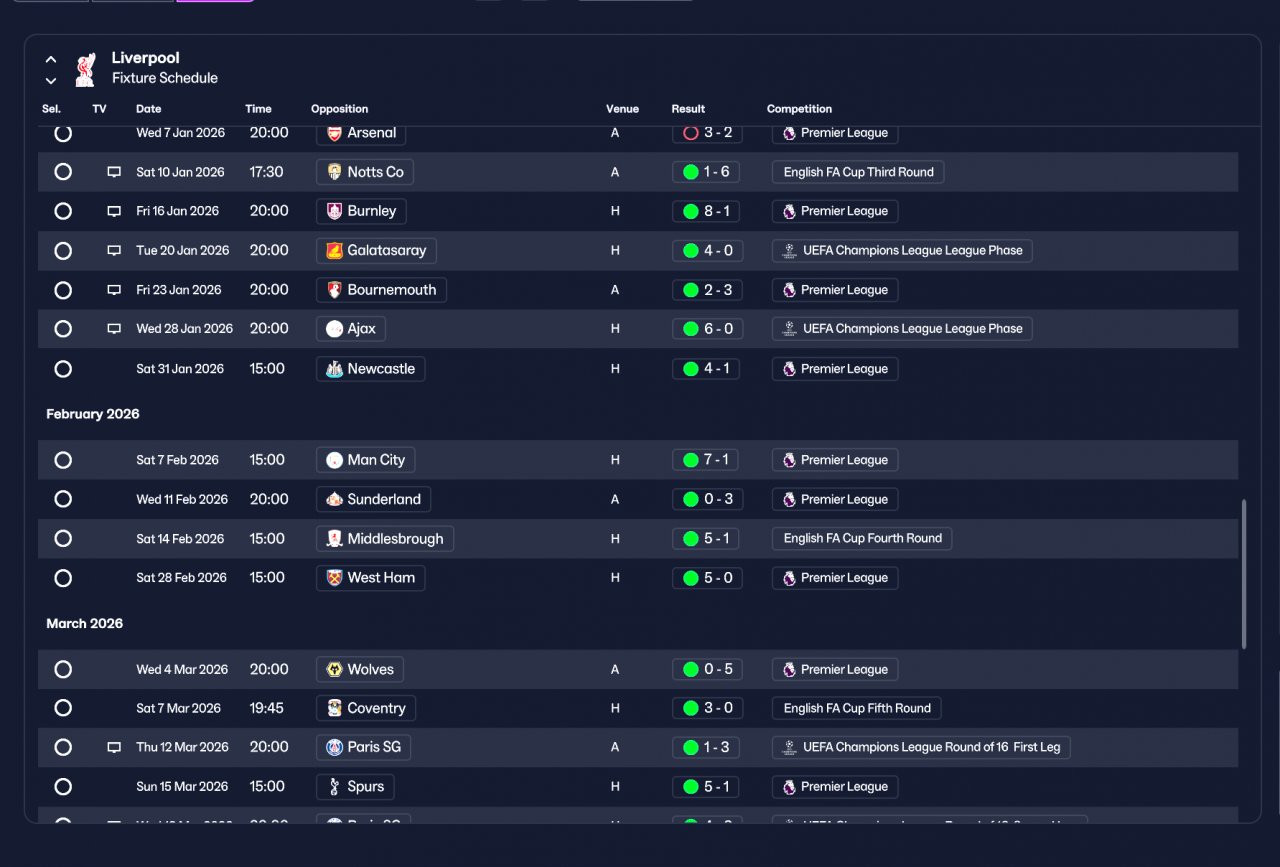The image size is (1280, 867).
Task: Select the West Ham fixture radio button
Action: pyautogui.click(x=63, y=578)
